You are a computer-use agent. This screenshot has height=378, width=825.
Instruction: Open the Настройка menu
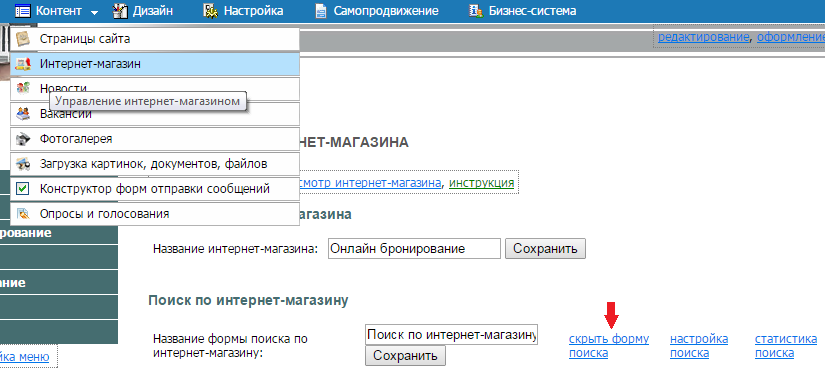(x=243, y=11)
